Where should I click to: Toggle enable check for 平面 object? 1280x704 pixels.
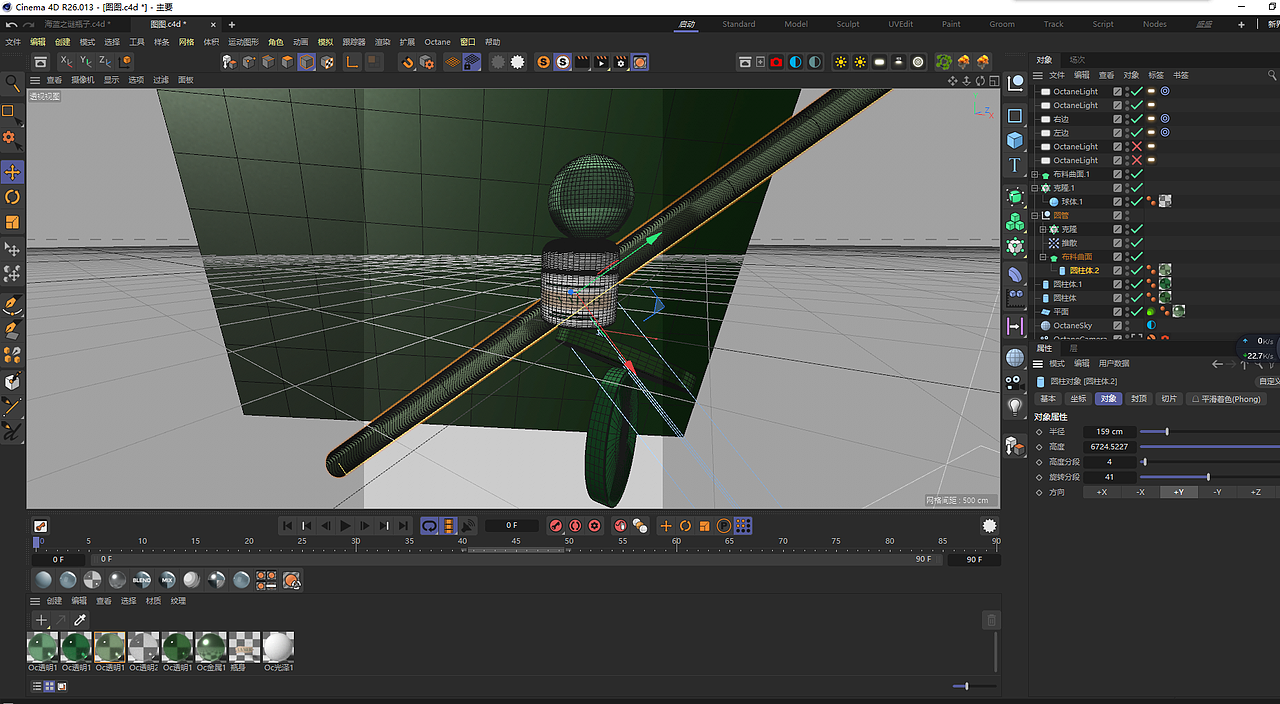click(x=1137, y=312)
